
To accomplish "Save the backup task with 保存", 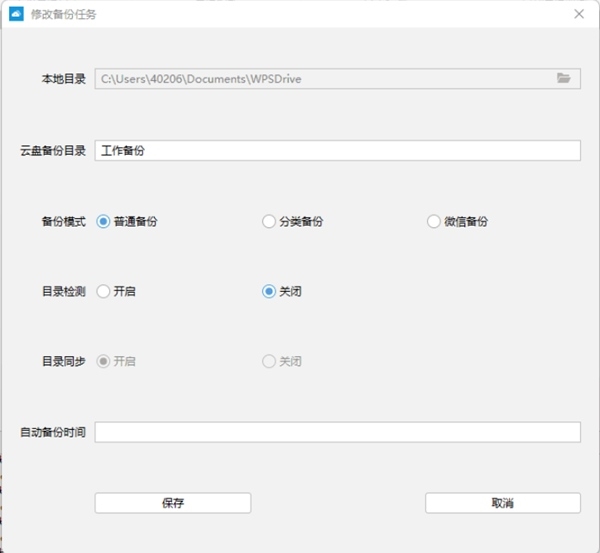I will point(173,502).
